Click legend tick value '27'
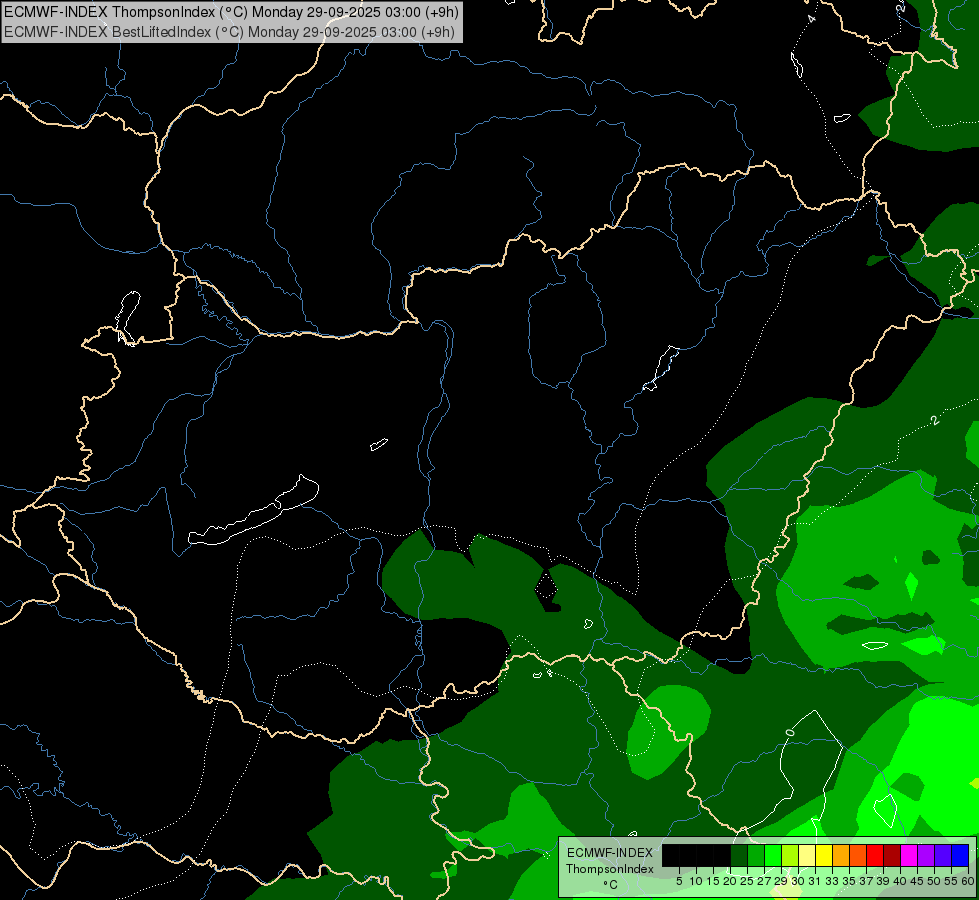 click(x=764, y=881)
